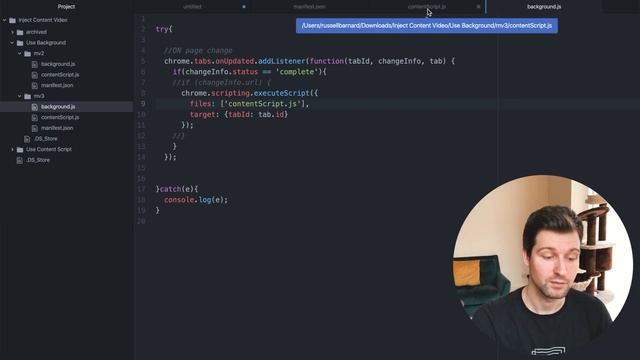Click the Use Content Script folder icon
This screenshot has width=640, height=360.
(20, 149)
